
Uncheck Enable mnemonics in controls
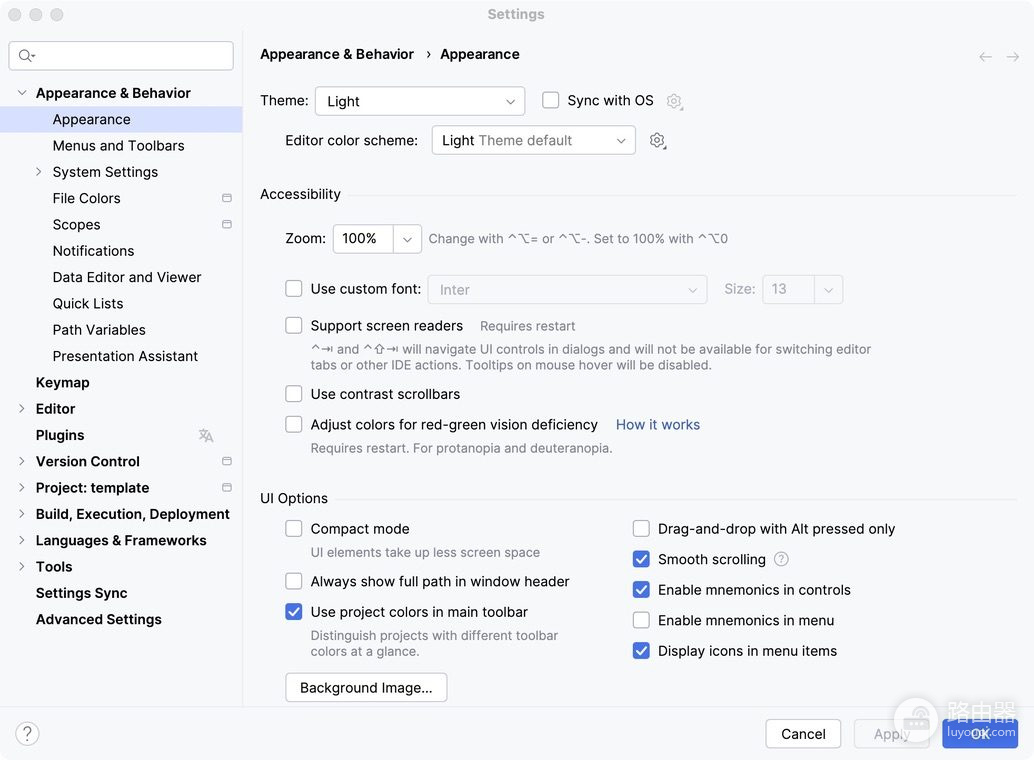point(641,589)
